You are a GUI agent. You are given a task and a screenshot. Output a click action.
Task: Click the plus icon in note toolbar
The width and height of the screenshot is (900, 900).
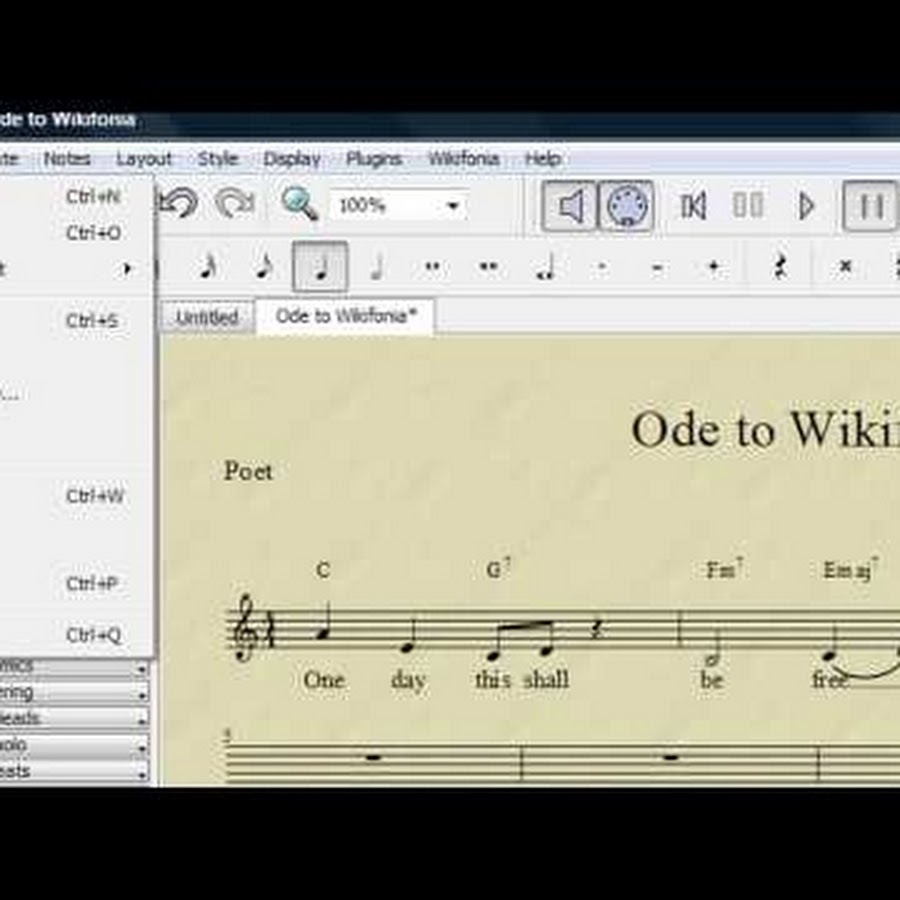tap(714, 266)
